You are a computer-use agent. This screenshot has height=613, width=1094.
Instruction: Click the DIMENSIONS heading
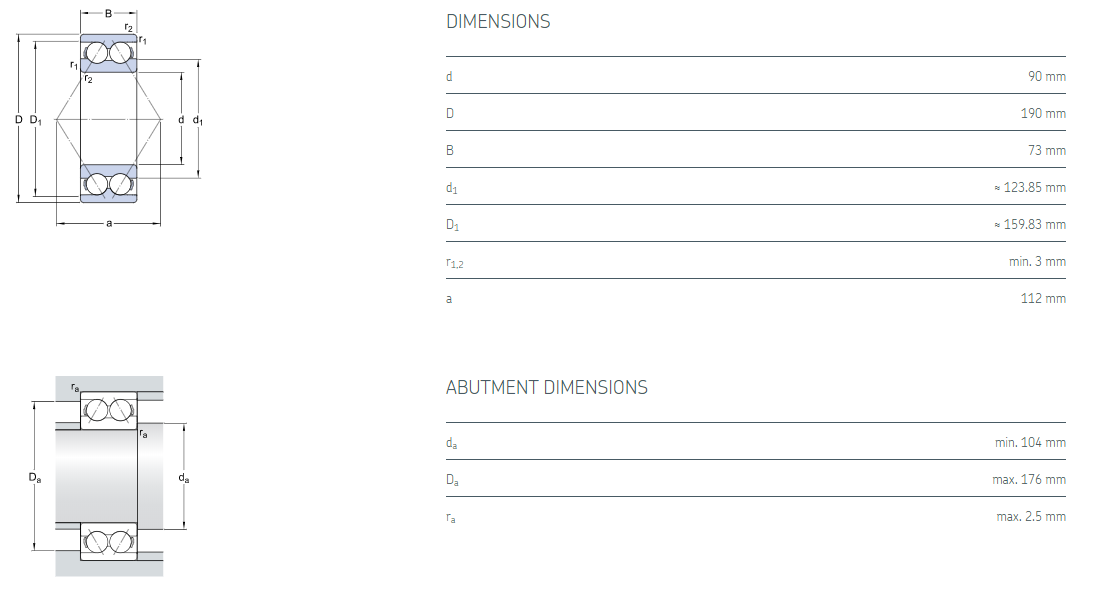[x=498, y=21]
